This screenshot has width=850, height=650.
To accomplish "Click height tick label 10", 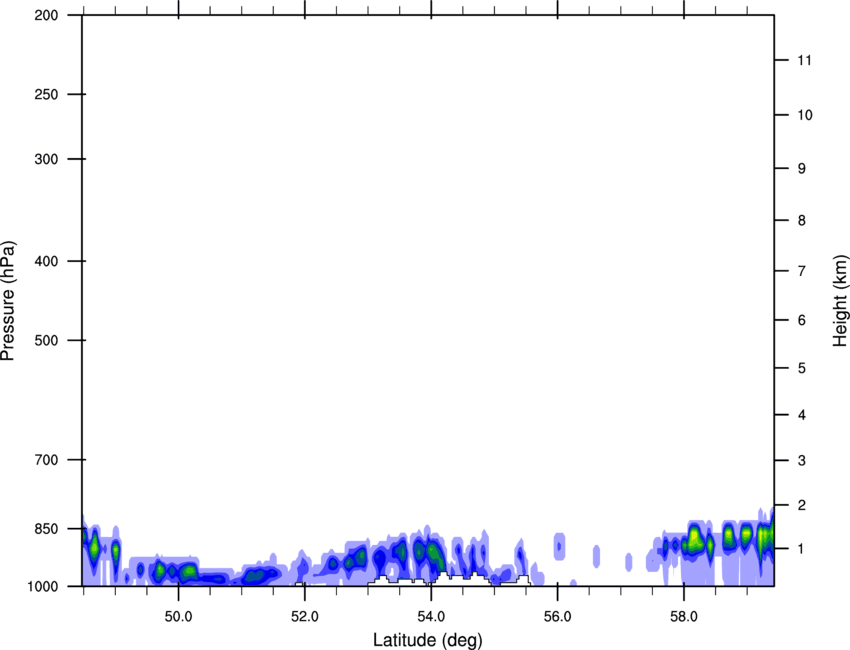I will point(805,115).
